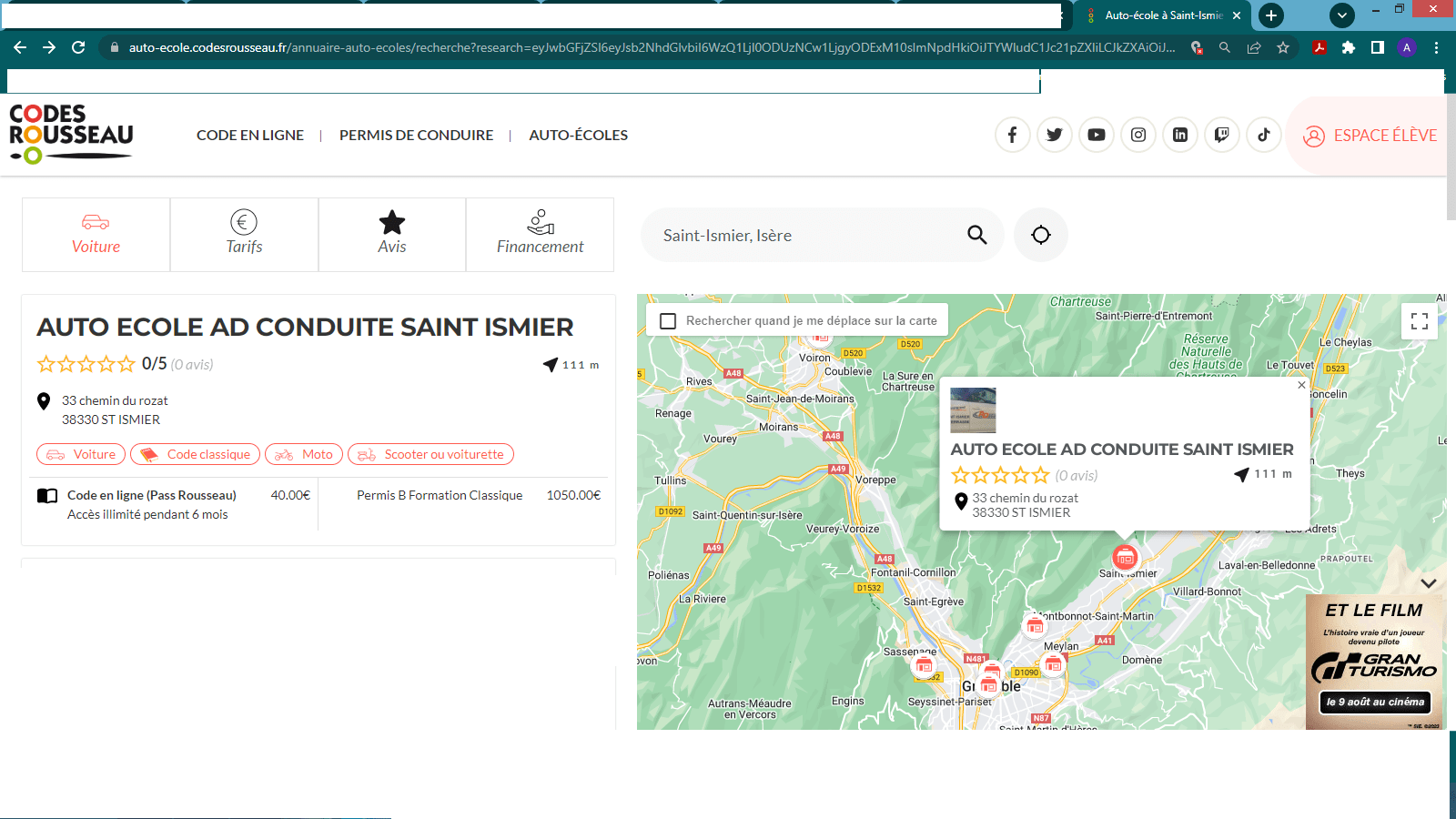
Task: Click the 111 m distance arrow in listing
Action: [x=550, y=364]
